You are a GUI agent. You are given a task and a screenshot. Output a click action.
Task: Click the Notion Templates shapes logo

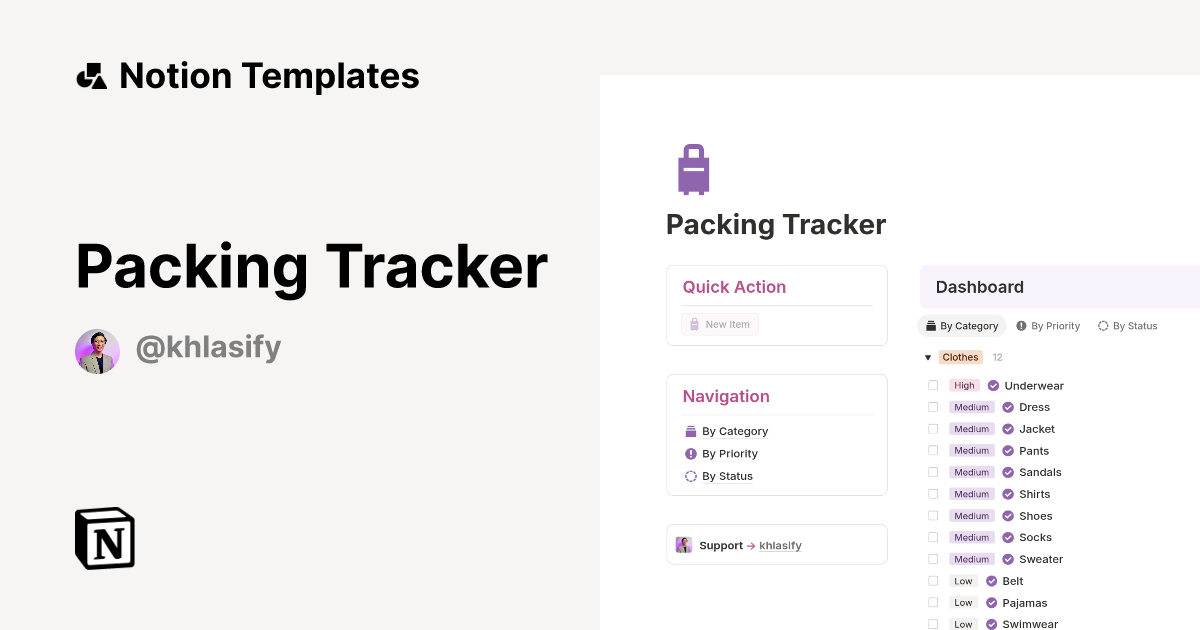[x=92, y=76]
